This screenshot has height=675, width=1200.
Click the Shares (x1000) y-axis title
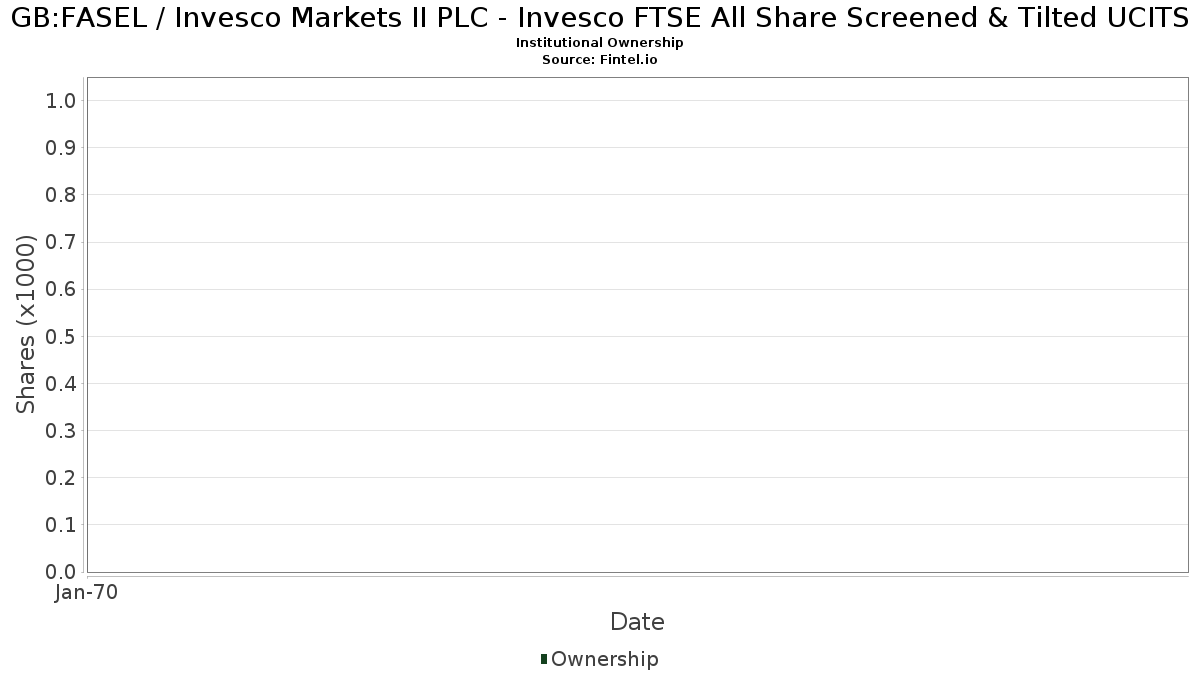click(x=27, y=325)
